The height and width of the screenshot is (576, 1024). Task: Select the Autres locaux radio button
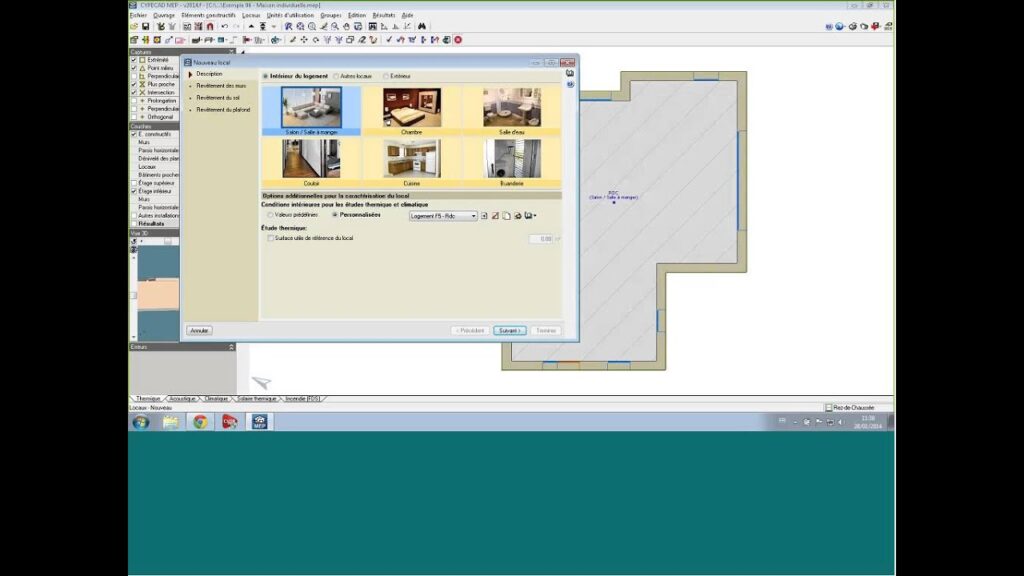pos(337,76)
